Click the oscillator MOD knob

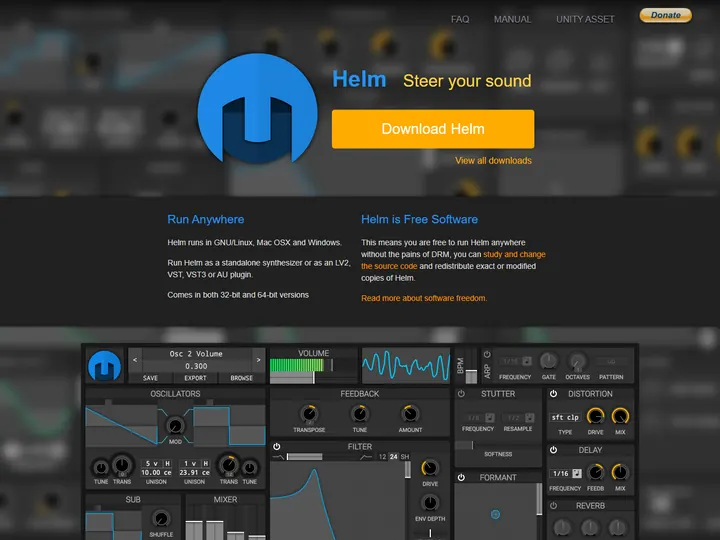[175, 426]
